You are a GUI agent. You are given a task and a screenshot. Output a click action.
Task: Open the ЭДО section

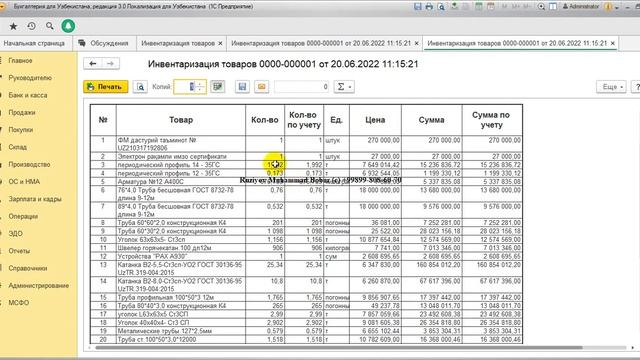pos(16,233)
